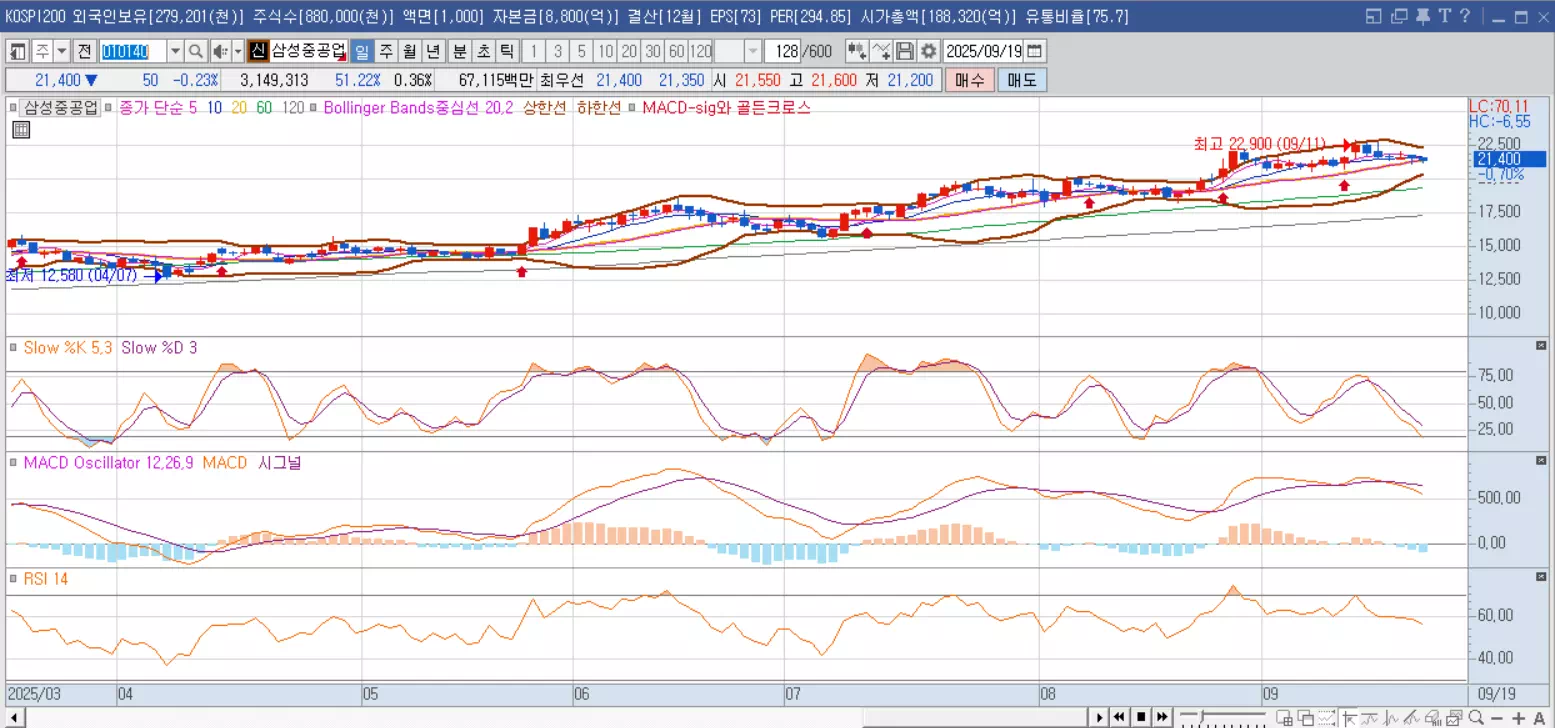The height and width of the screenshot is (728, 1555).
Task: Click the 삼성중공업 chart legend label
Action: point(61,107)
